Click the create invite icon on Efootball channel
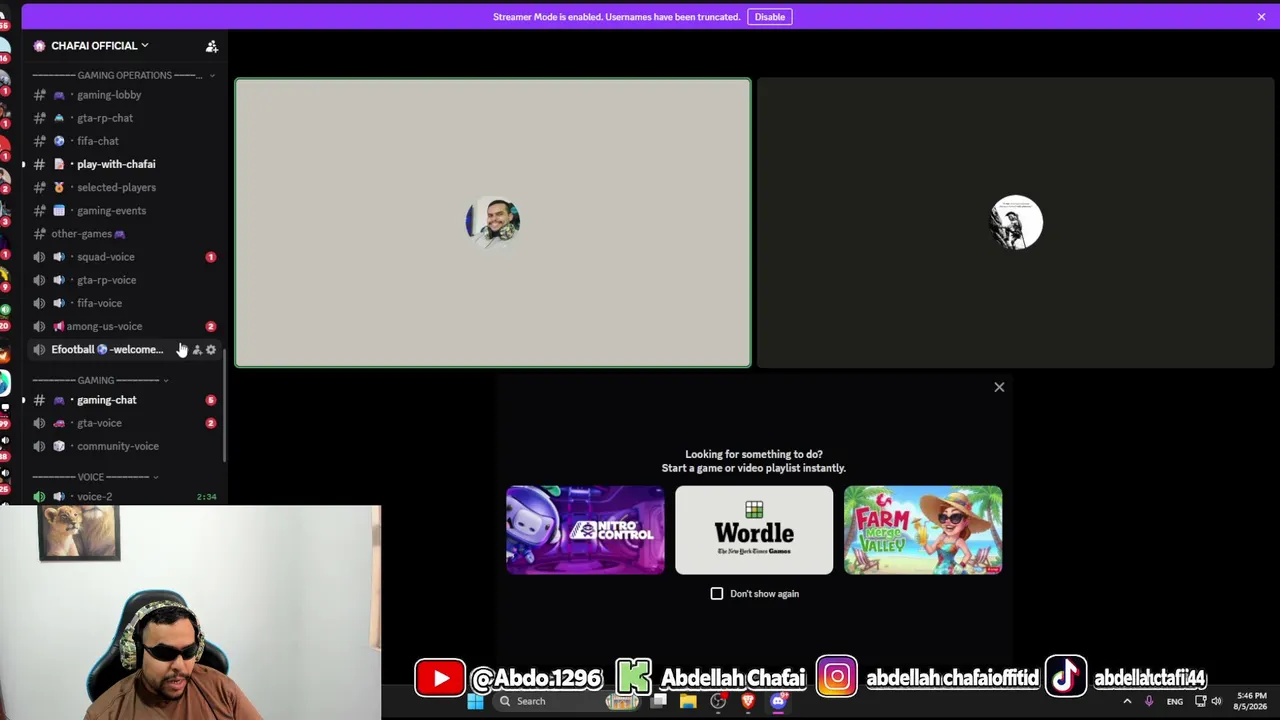The height and width of the screenshot is (720, 1280). [197, 350]
